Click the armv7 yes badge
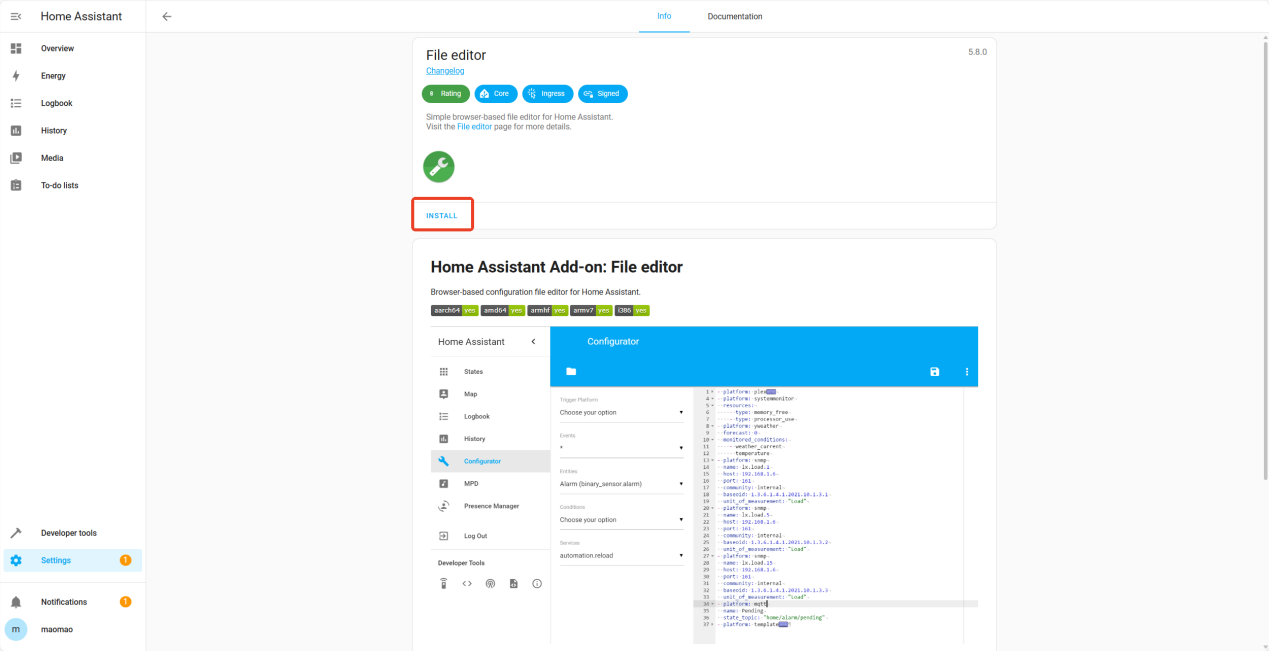1269x651 pixels. 592,311
